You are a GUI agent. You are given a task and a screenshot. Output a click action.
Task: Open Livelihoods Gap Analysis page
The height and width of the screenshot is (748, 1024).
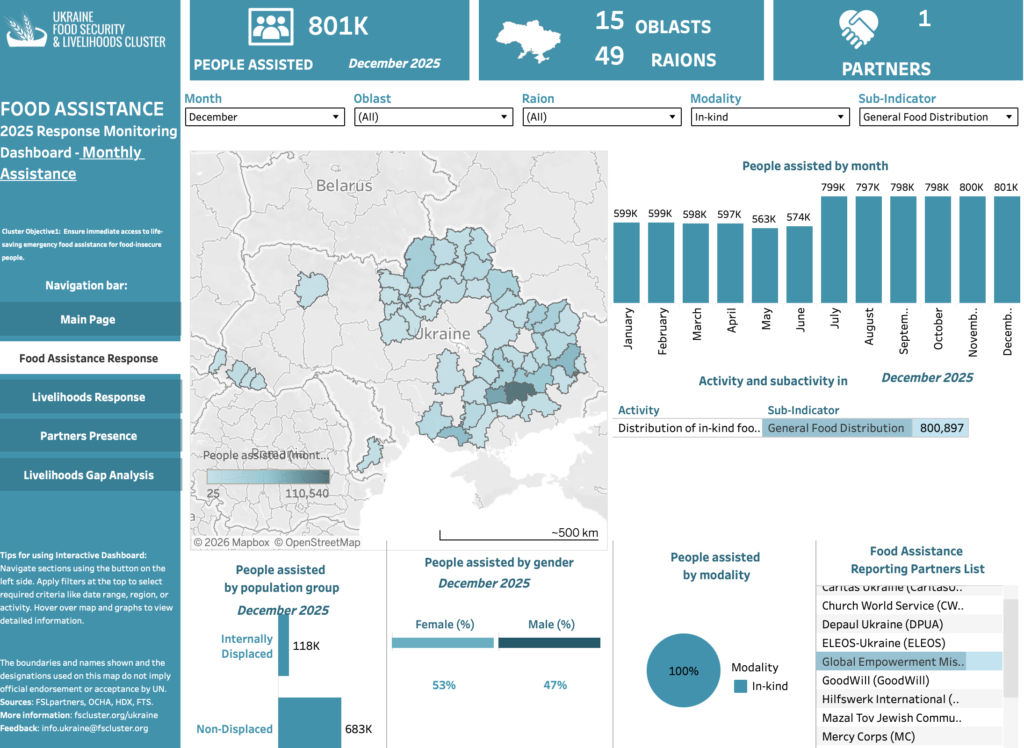[x=90, y=475]
